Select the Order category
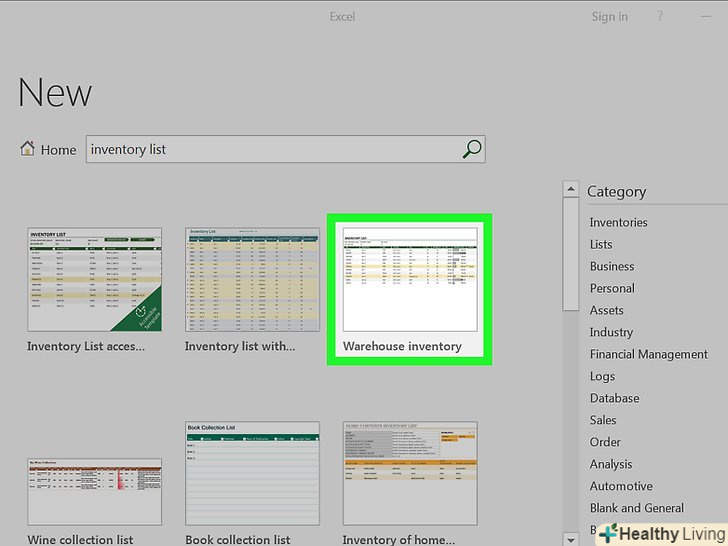The height and width of the screenshot is (546, 728). tap(605, 442)
